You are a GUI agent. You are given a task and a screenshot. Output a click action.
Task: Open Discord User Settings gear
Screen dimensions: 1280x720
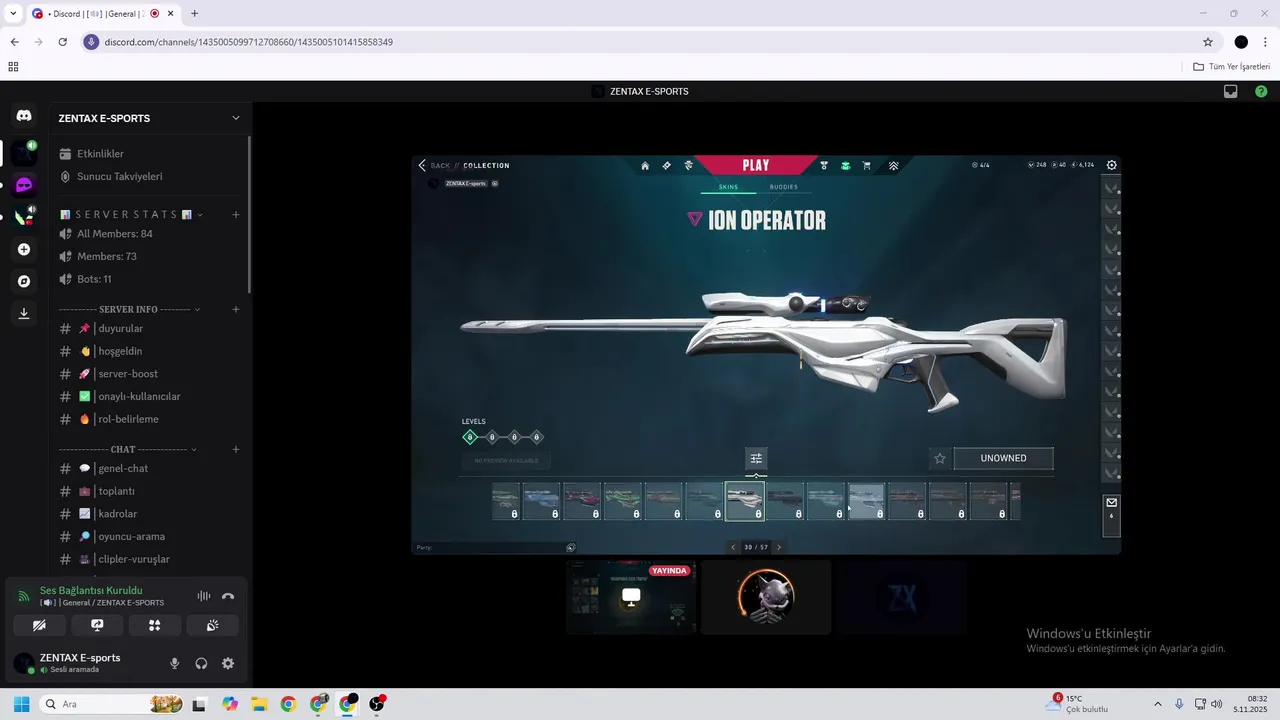[x=228, y=663]
